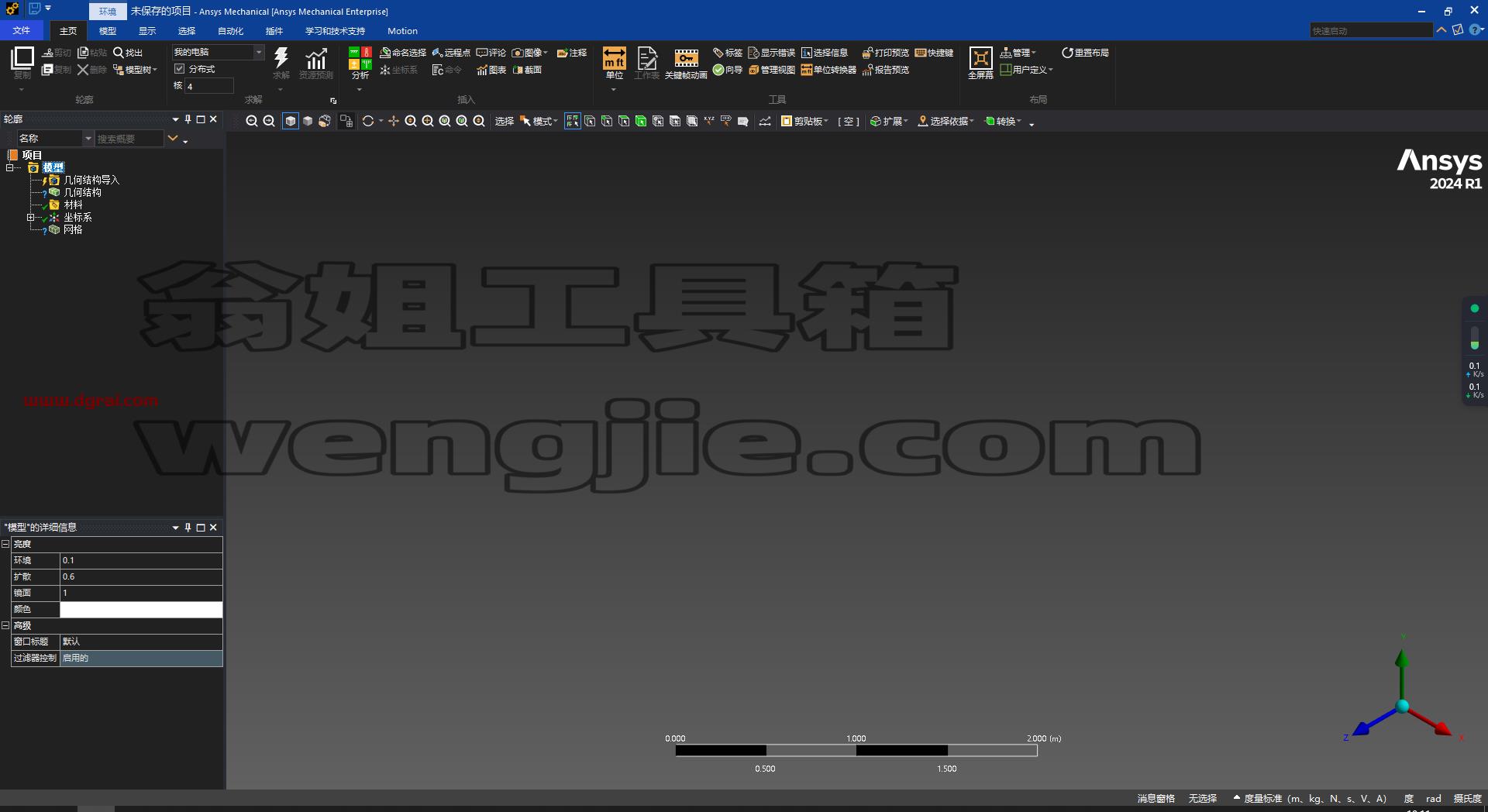Image resolution: width=1488 pixels, height=812 pixels.
Task: Insert a 图表 chart
Action: (x=491, y=70)
